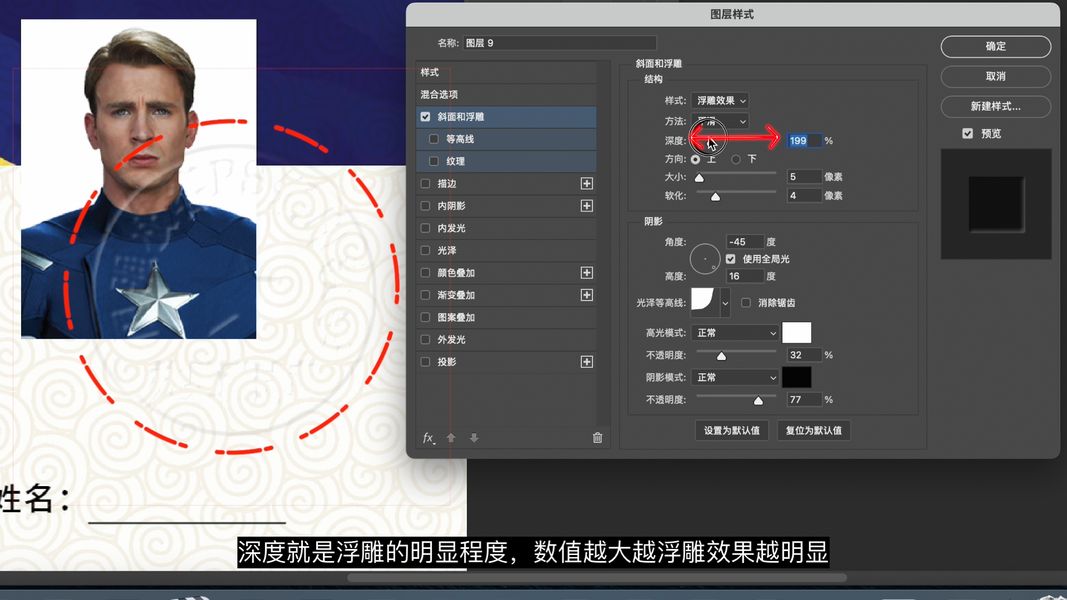Click the move effect down arrow
Screen dimensions: 1067x600
pyautogui.click(x=474, y=438)
